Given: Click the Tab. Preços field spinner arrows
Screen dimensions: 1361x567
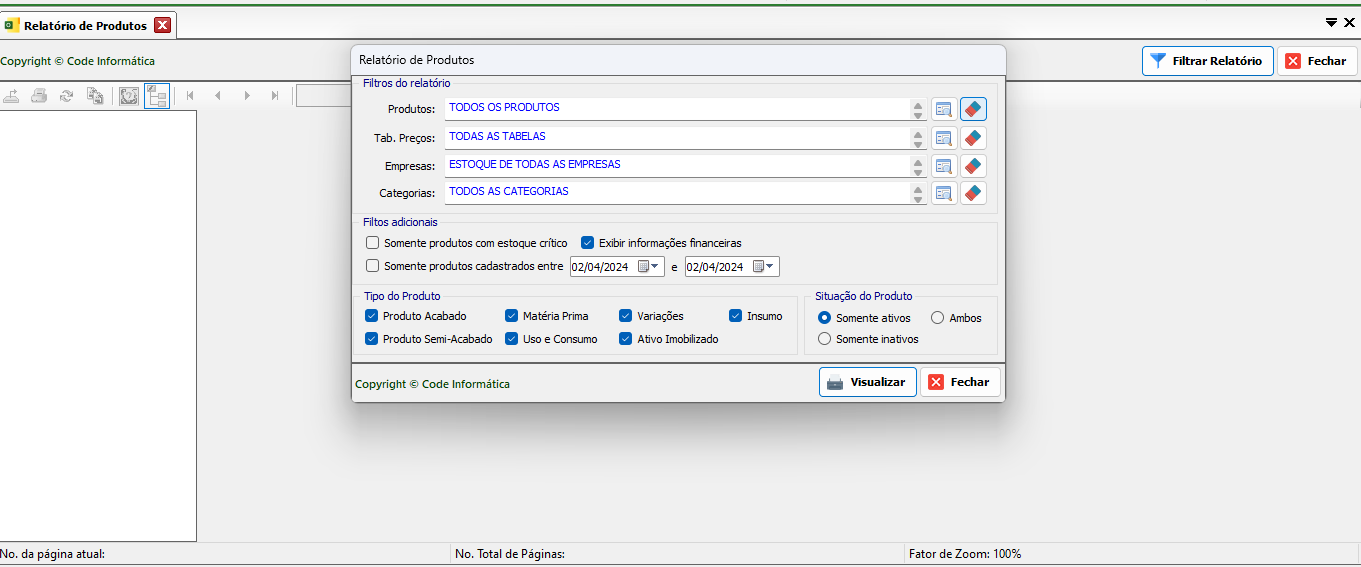Looking at the screenshot, I should pyautogui.click(x=918, y=138).
